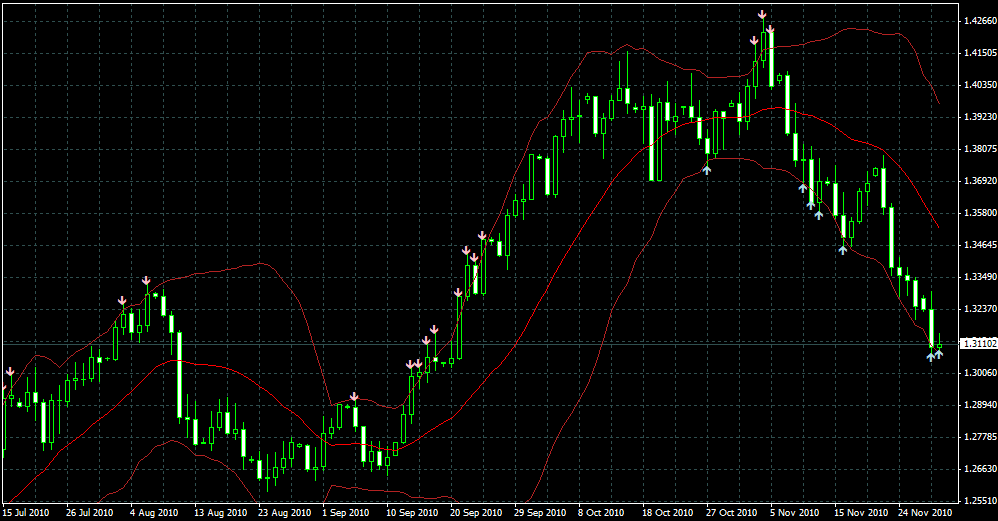The height and width of the screenshot is (521, 998).
Task: Select the blue up arrow below 27 Oct 2010 low
Action: 707,170
